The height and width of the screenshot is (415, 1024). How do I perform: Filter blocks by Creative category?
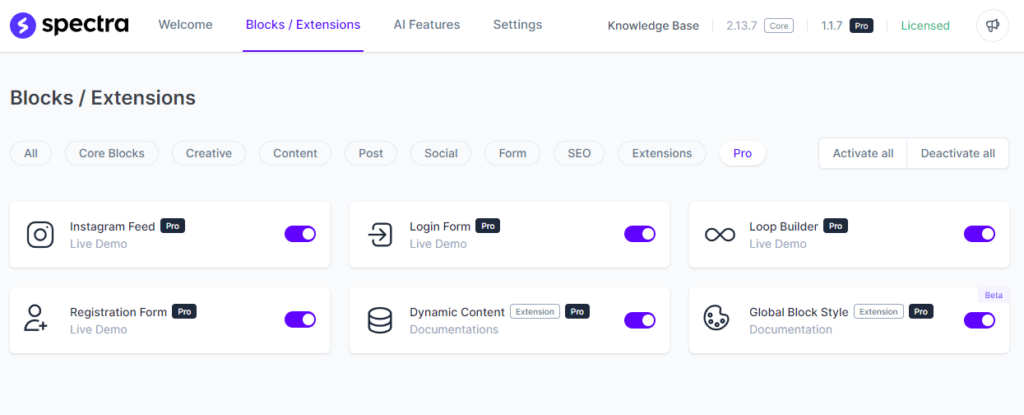pyautogui.click(x=209, y=153)
